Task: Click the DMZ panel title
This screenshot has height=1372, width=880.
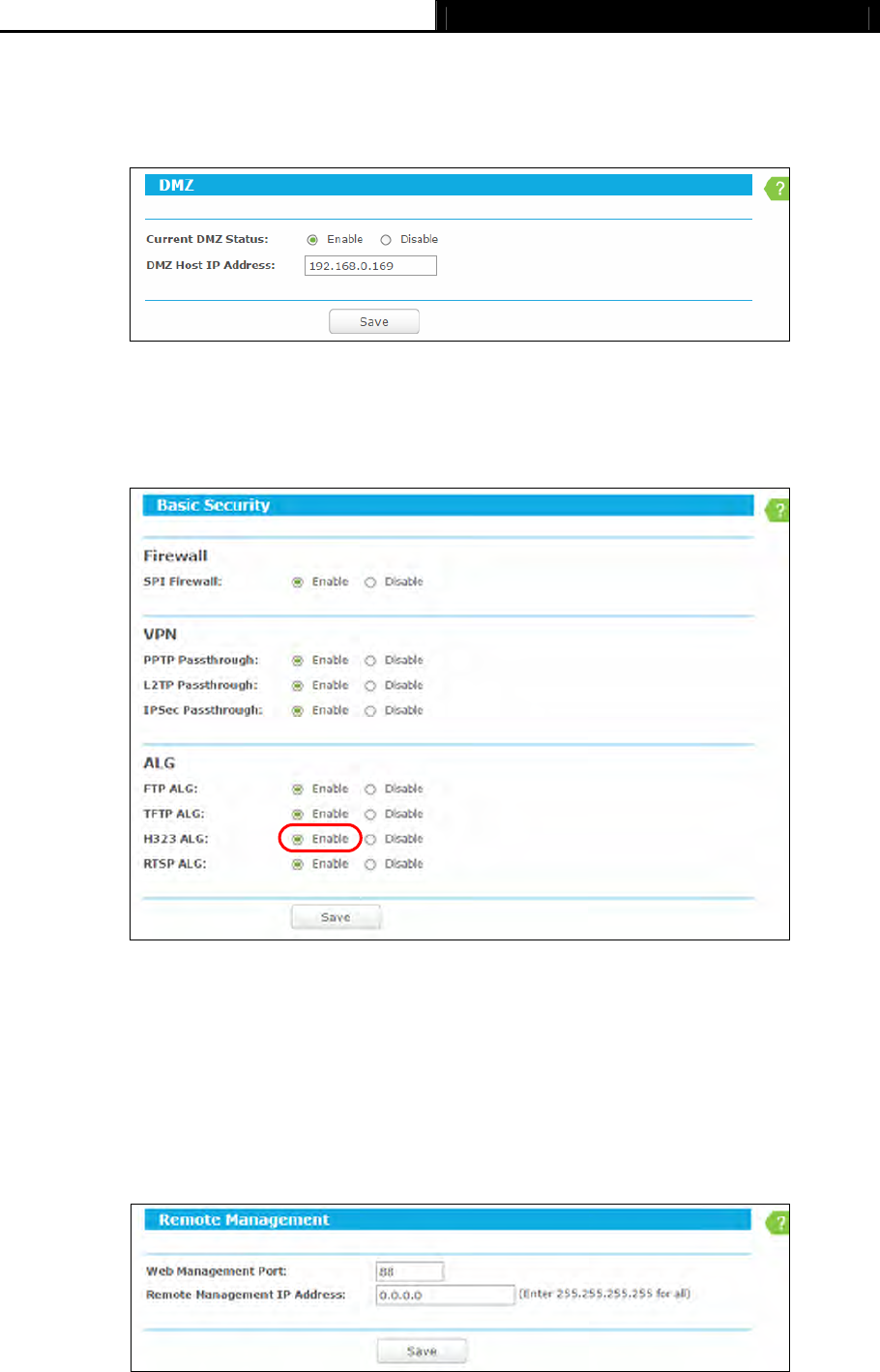Action: (176, 185)
